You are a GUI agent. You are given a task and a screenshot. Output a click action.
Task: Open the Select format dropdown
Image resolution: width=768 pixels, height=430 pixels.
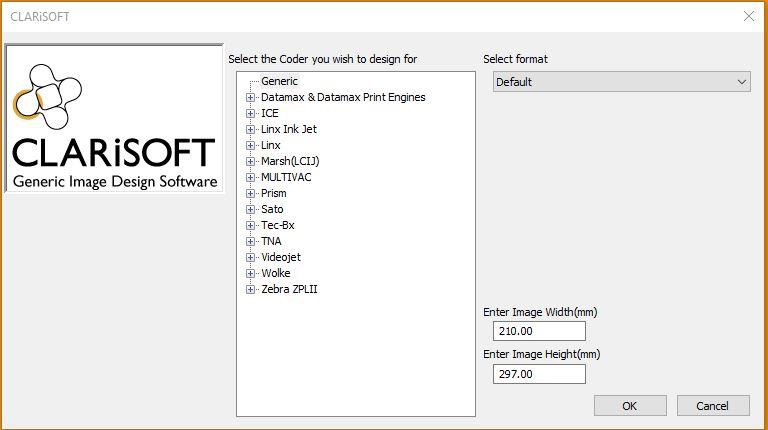pos(621,82)
